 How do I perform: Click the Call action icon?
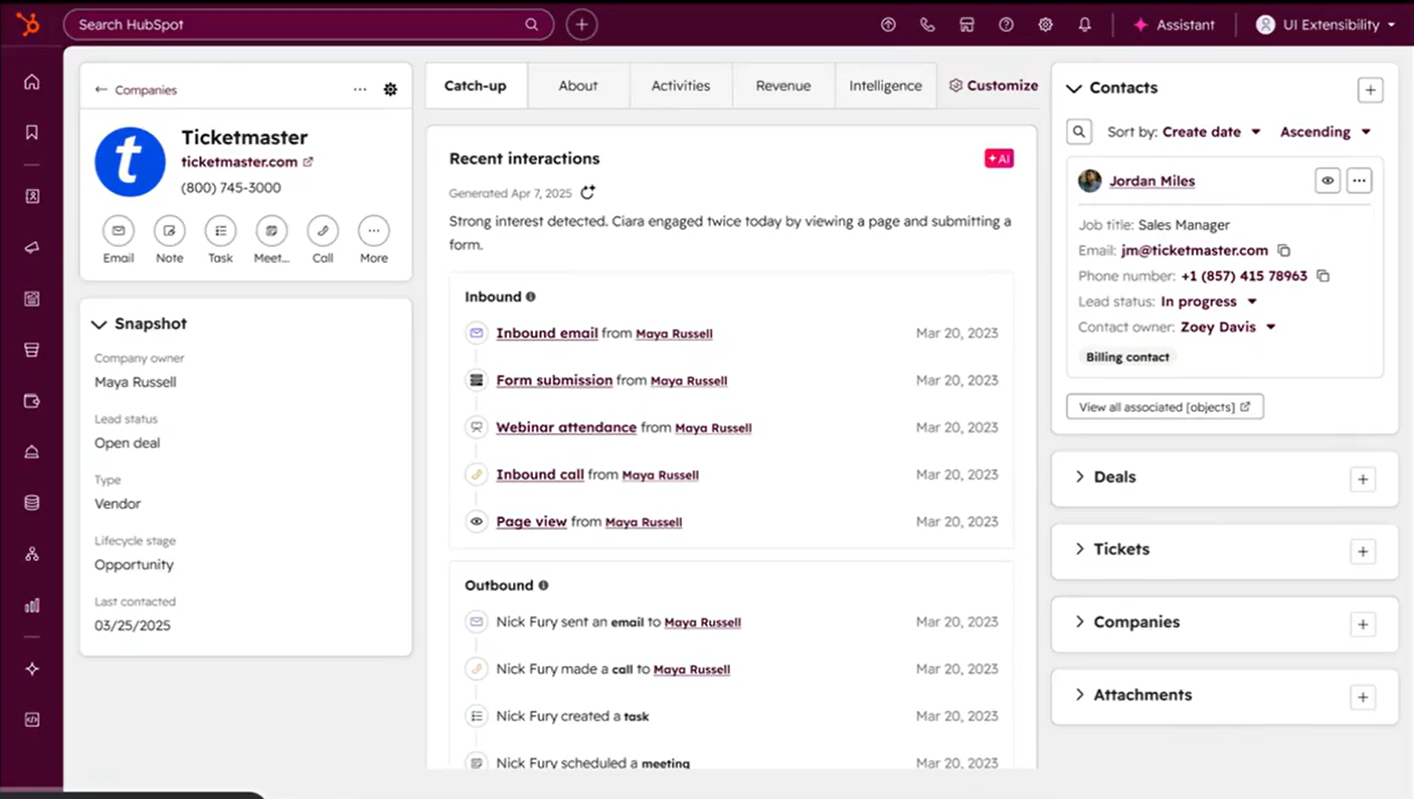pos(322,231)
